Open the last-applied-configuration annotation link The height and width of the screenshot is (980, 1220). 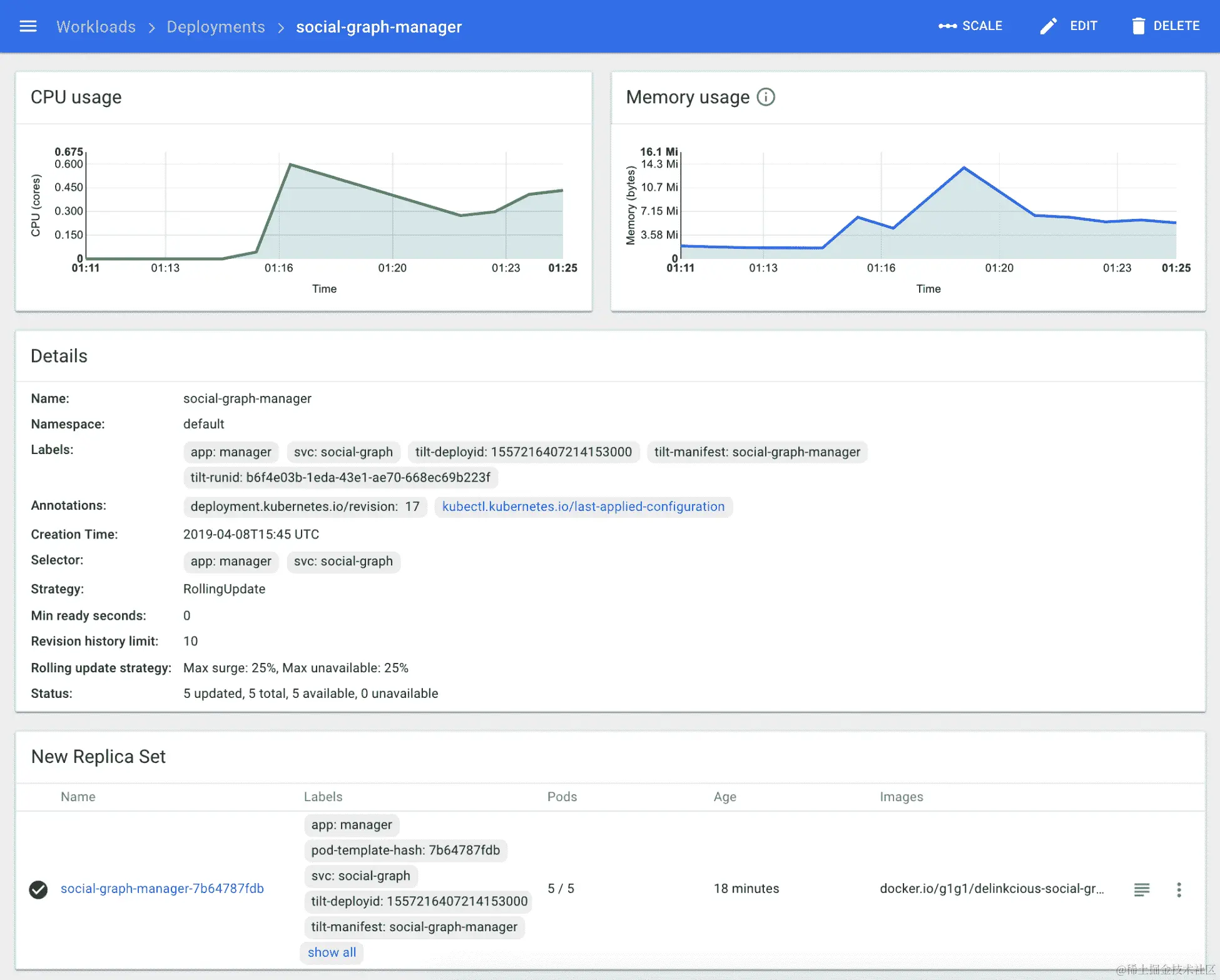(x=583, y=507)
